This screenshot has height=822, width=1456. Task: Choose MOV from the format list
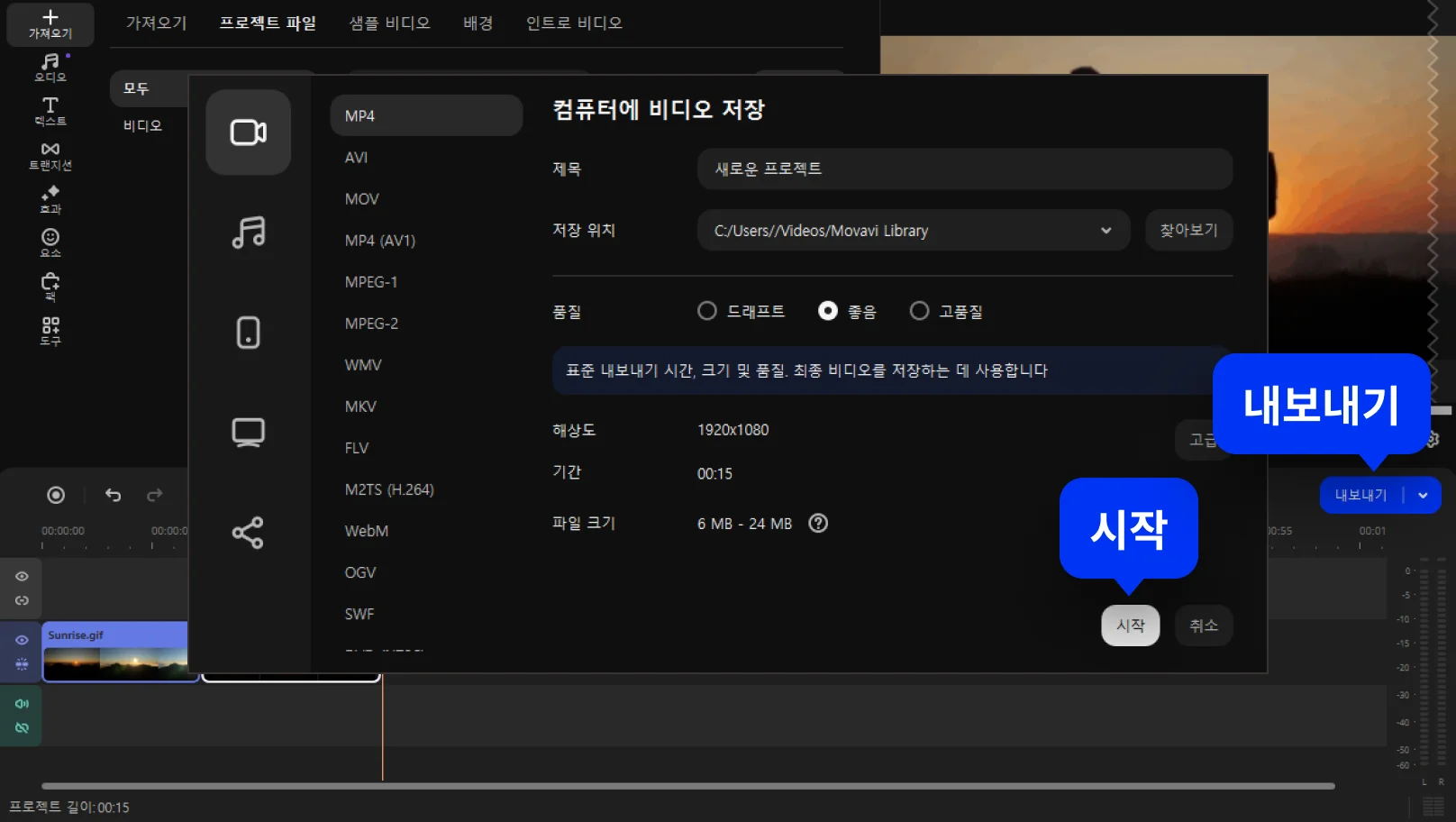362,199
